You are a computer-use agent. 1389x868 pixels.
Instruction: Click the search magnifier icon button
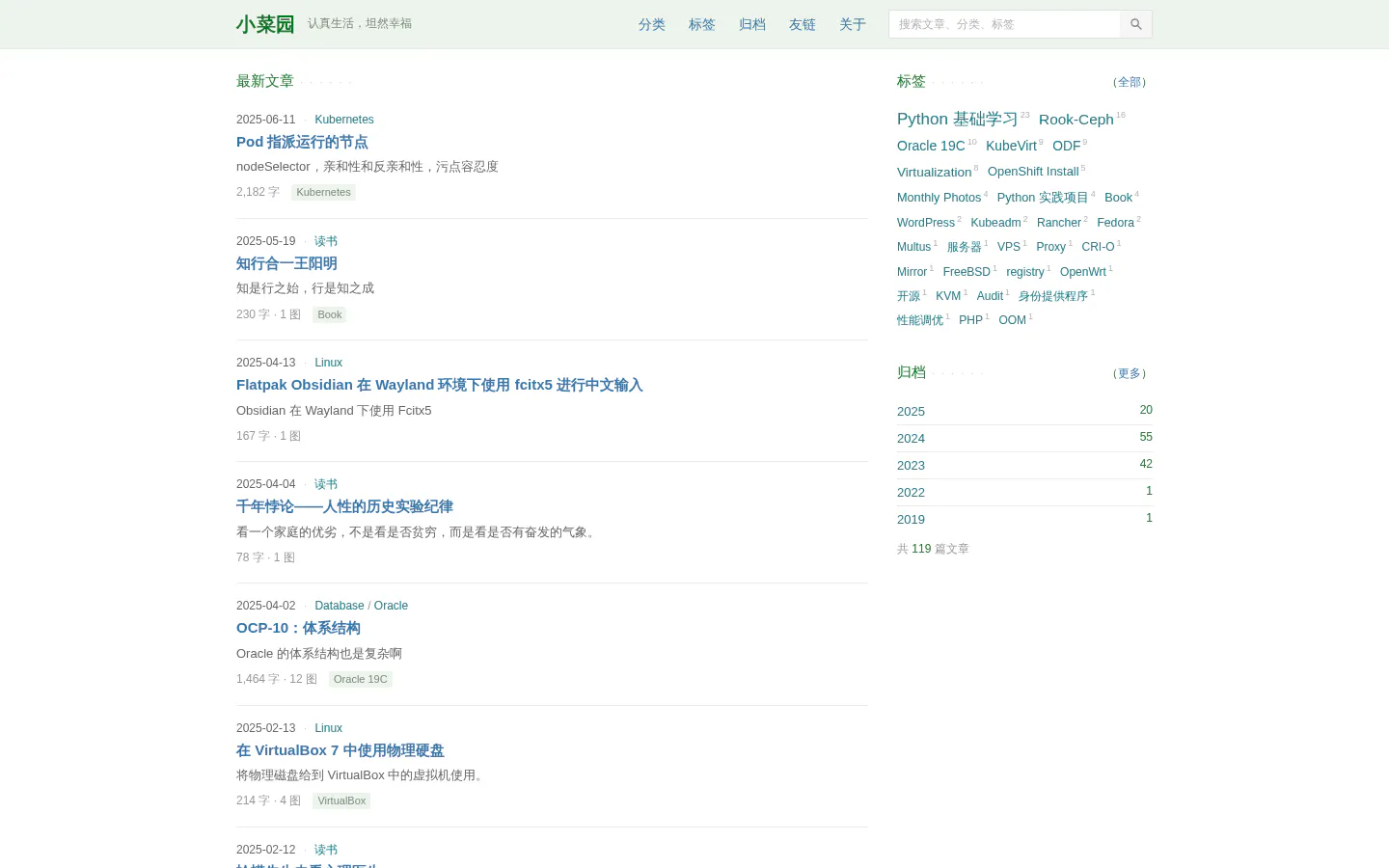tap(1136, 24)
